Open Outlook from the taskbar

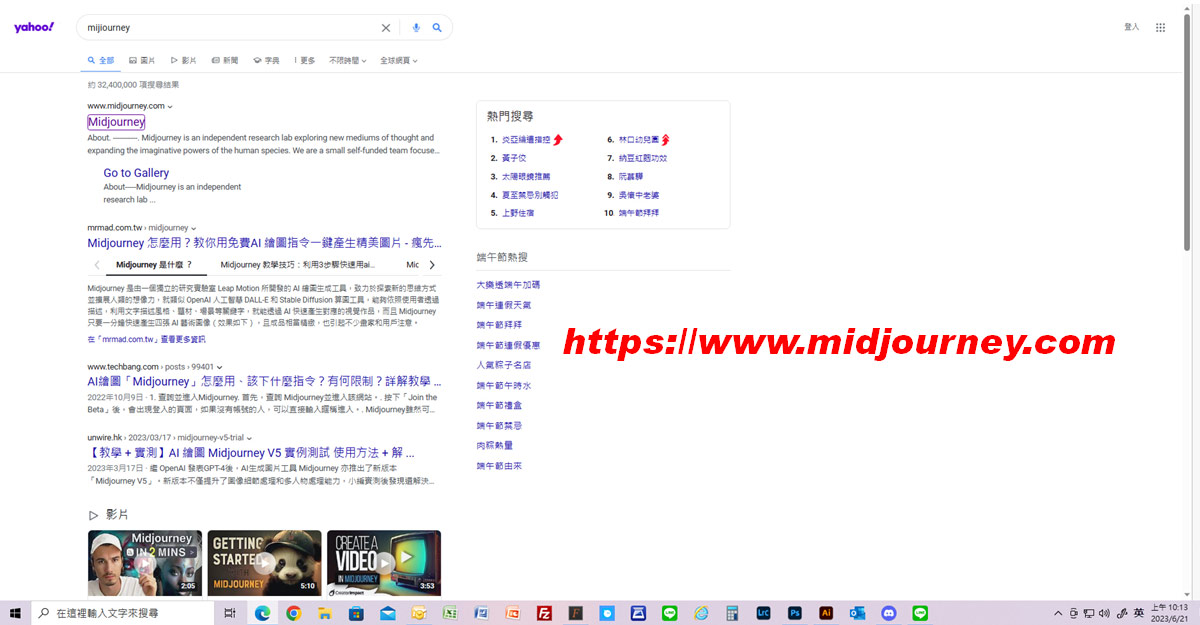tap(857, 613)
